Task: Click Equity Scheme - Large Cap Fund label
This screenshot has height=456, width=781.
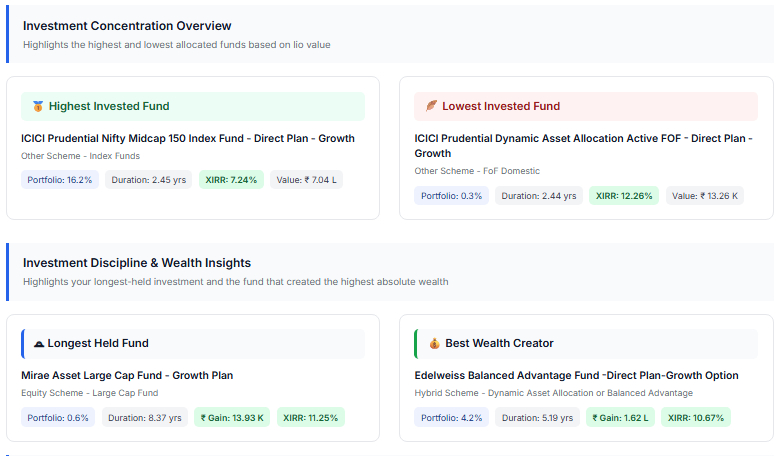Action: point(90,393)
